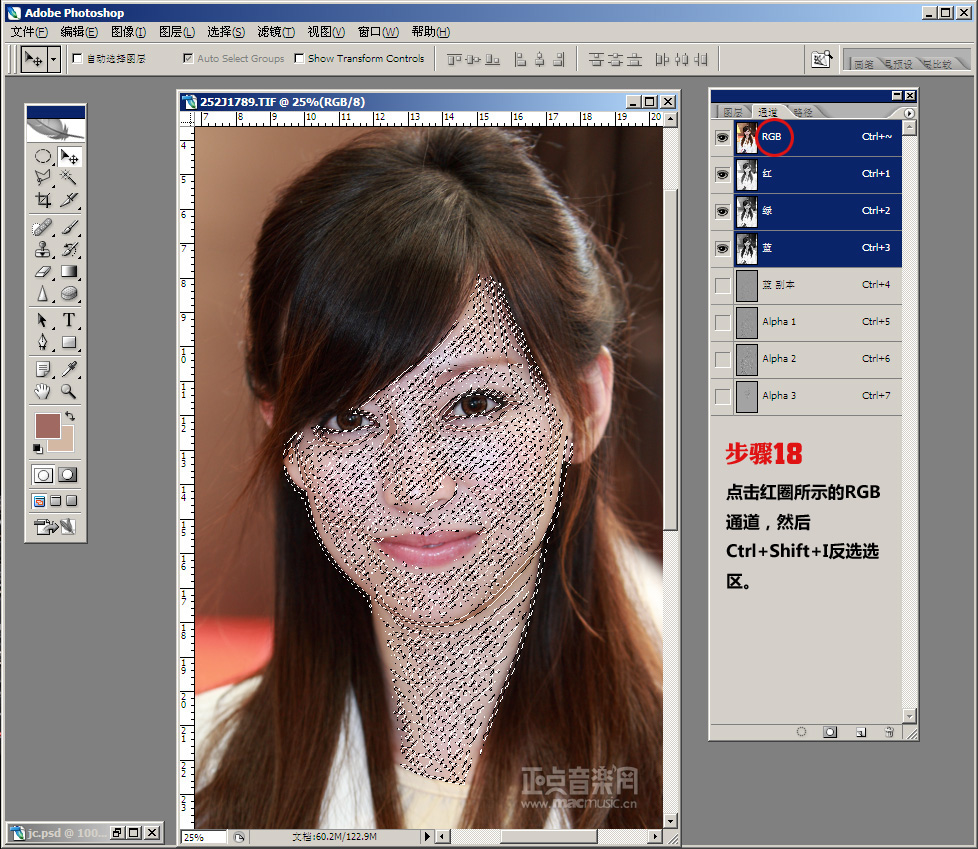Open the Channels panel flyout menu
Viewport: 978px width, 849px height.
pyautogui.click(x=908, y=113)
